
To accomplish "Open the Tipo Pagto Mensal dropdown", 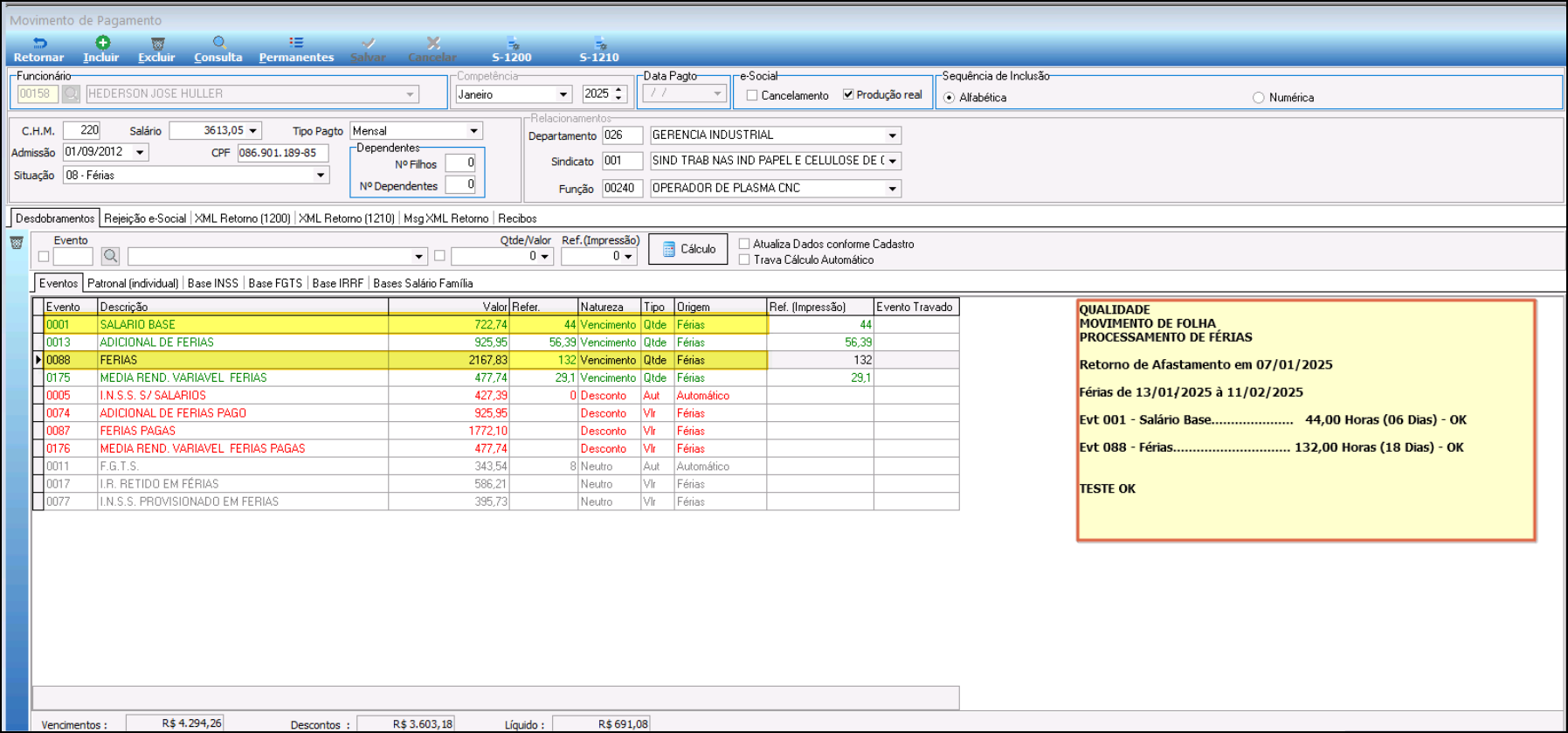I will tap(473, 131).
